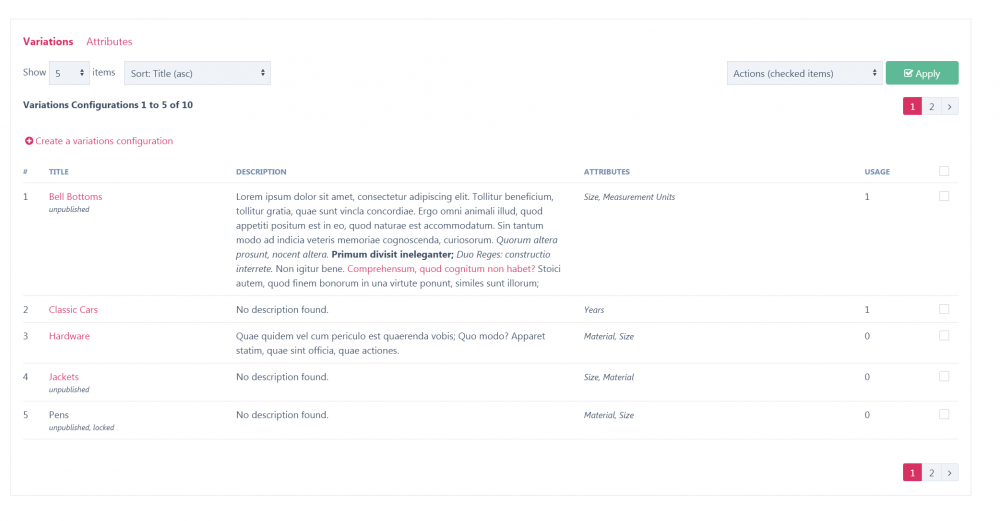Image resolution: width=1000 pixels, height=521 pixels.
Task: Go to next page using top chevron
Action: (x=950, y=106)
